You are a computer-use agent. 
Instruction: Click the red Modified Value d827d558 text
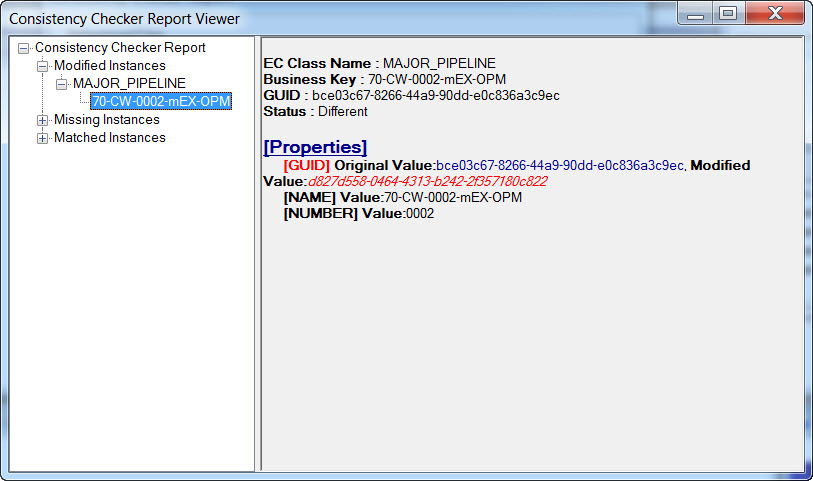coord(428,181)
